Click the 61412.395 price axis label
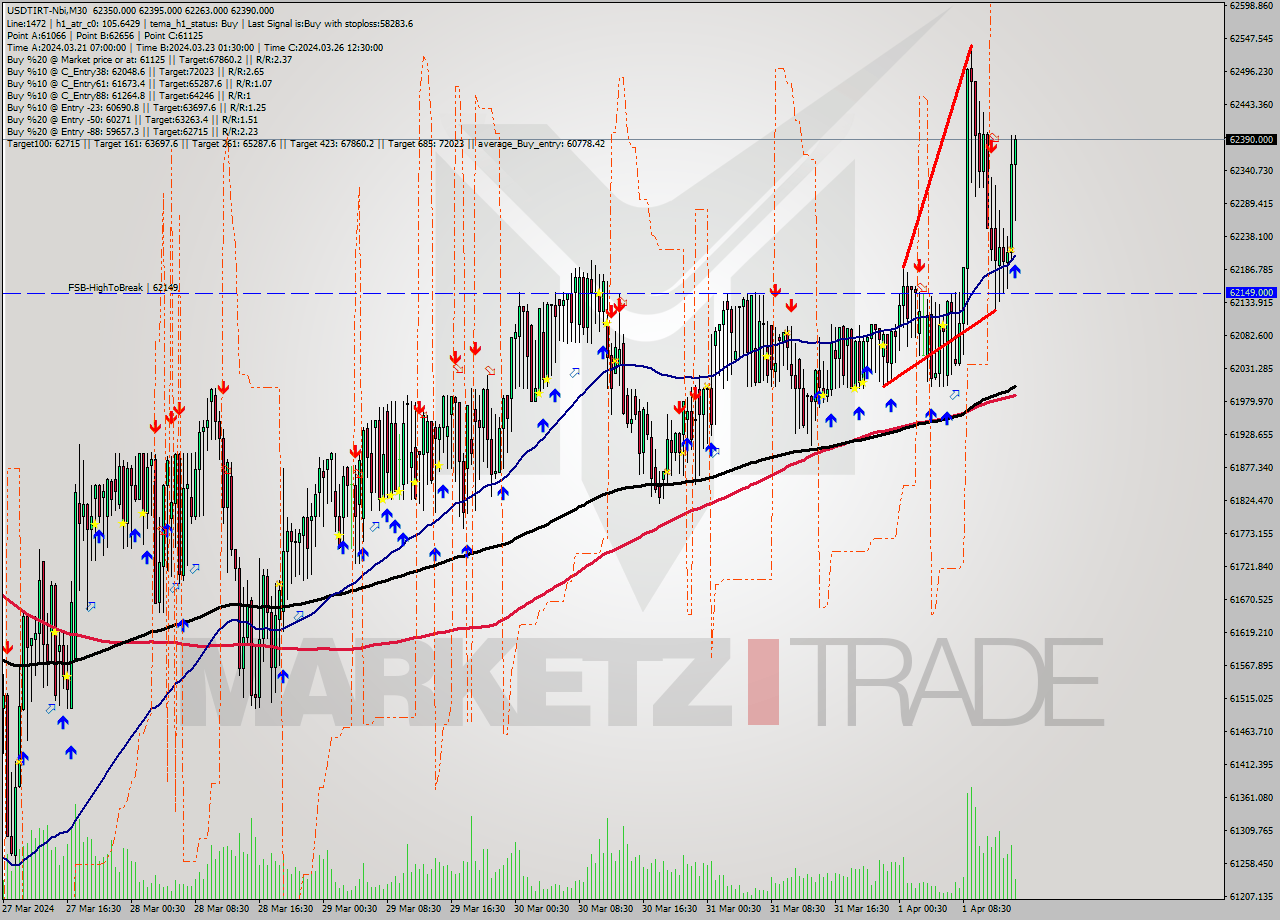Screen dimensions: 1280x920 click(x=1250, y=764)
